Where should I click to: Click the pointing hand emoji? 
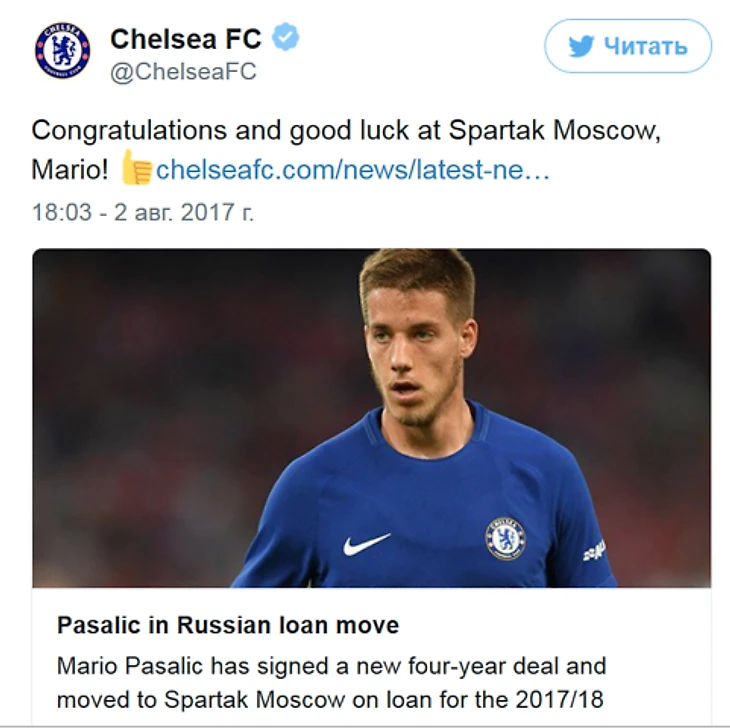(135, 168)
